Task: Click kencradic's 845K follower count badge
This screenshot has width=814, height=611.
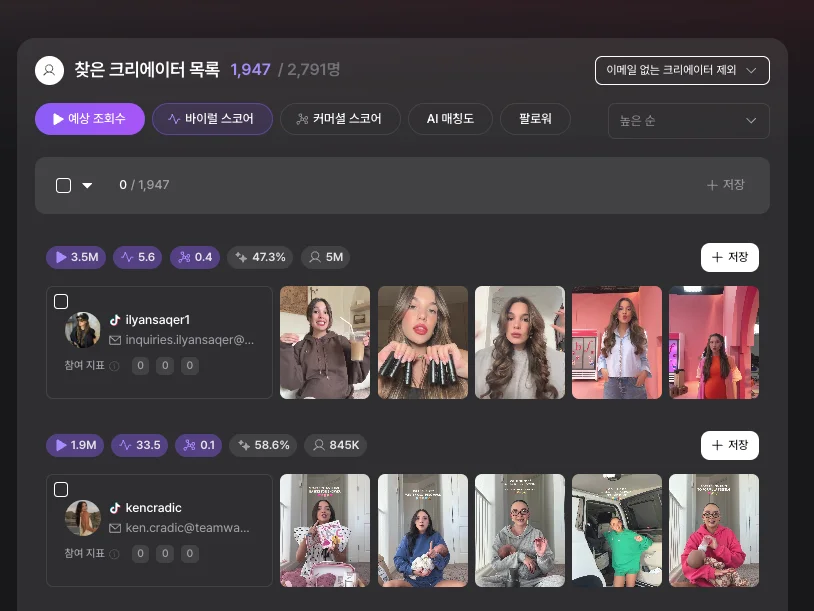Action: (334, 445)
